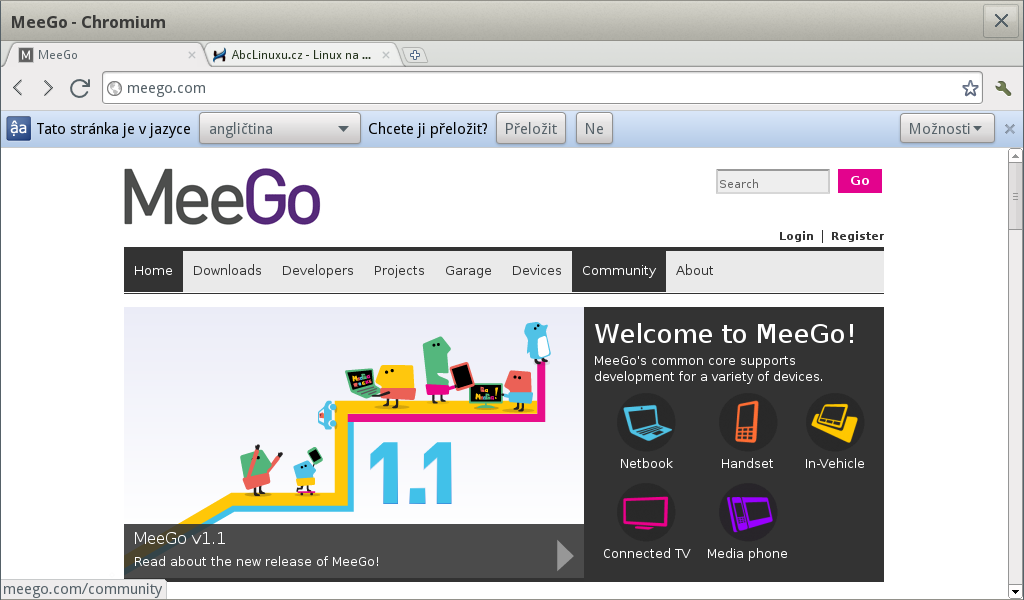Click the globe icon in the address bar
The height and width of the screenshot is (600, 1024).
coord(114,88)
